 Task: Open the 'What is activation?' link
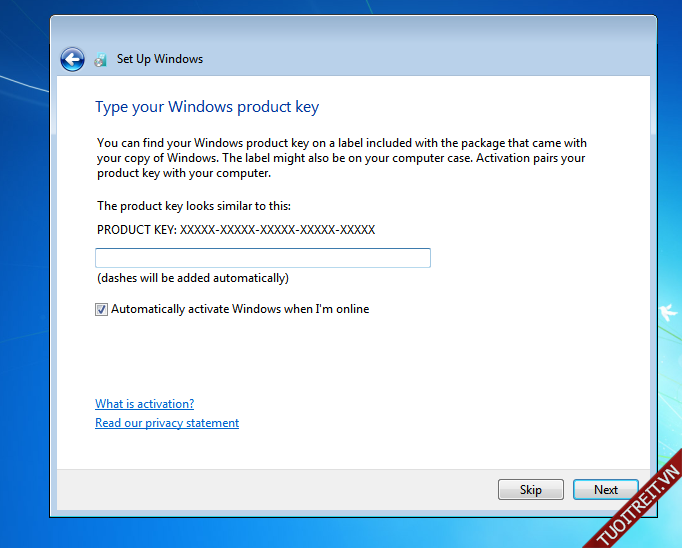click(x=144, y=404)
